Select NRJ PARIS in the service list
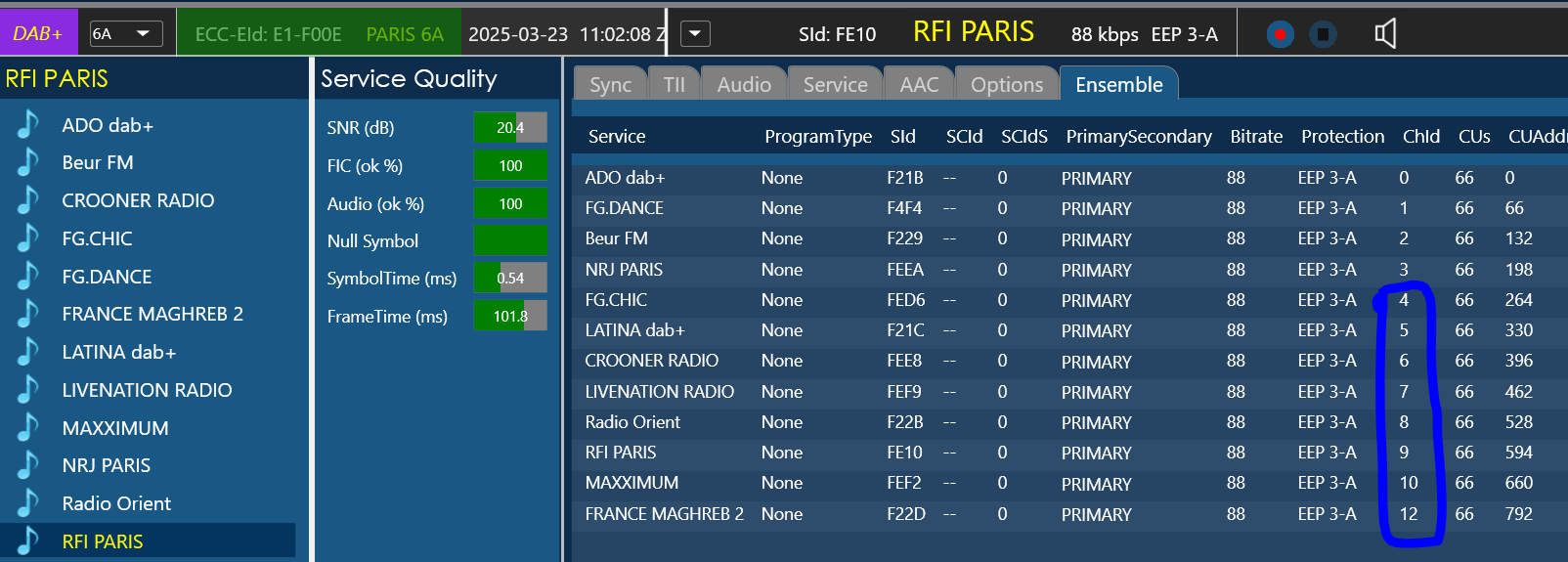Screen dimensions: 1568x562 pos(107,465)
